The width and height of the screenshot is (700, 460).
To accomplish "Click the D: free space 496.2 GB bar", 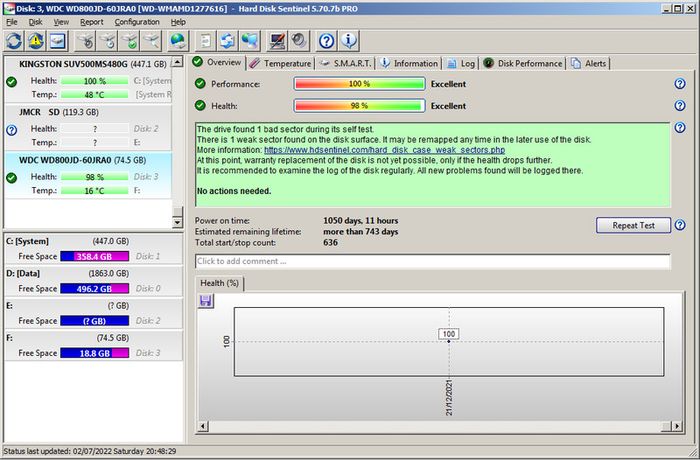I will (94, 289).
